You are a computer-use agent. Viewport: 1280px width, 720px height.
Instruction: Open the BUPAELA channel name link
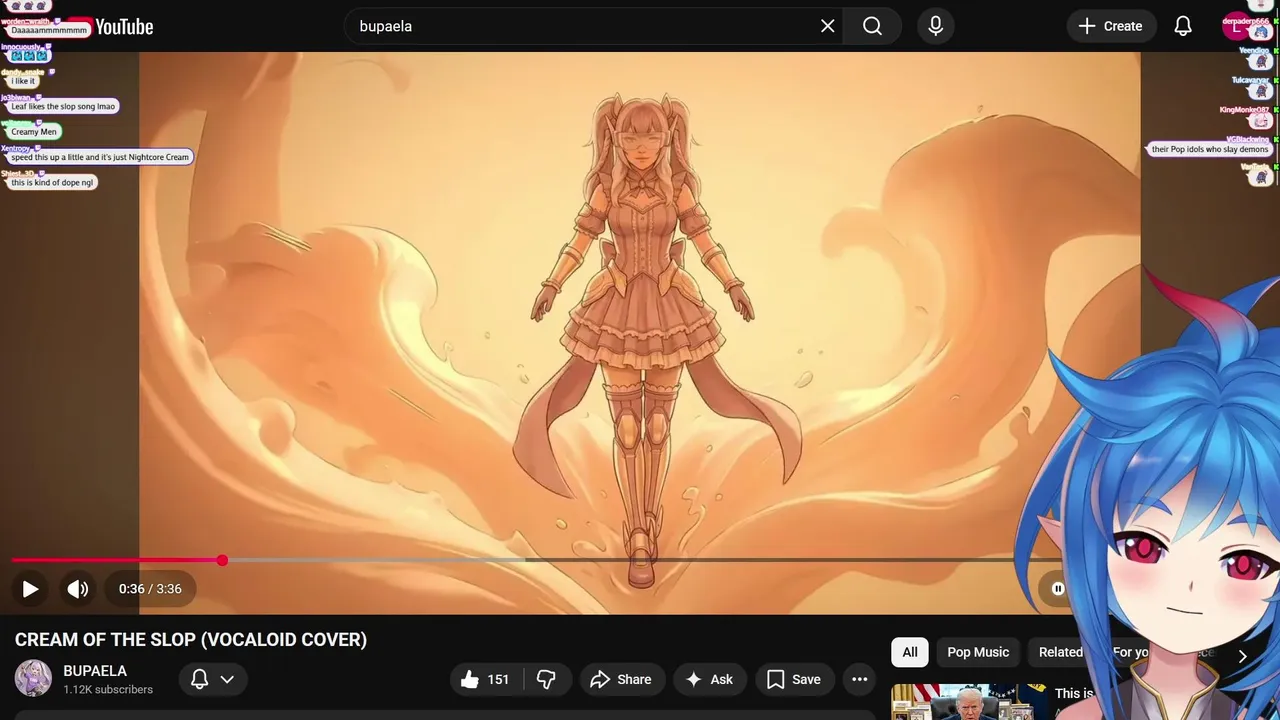95,671
